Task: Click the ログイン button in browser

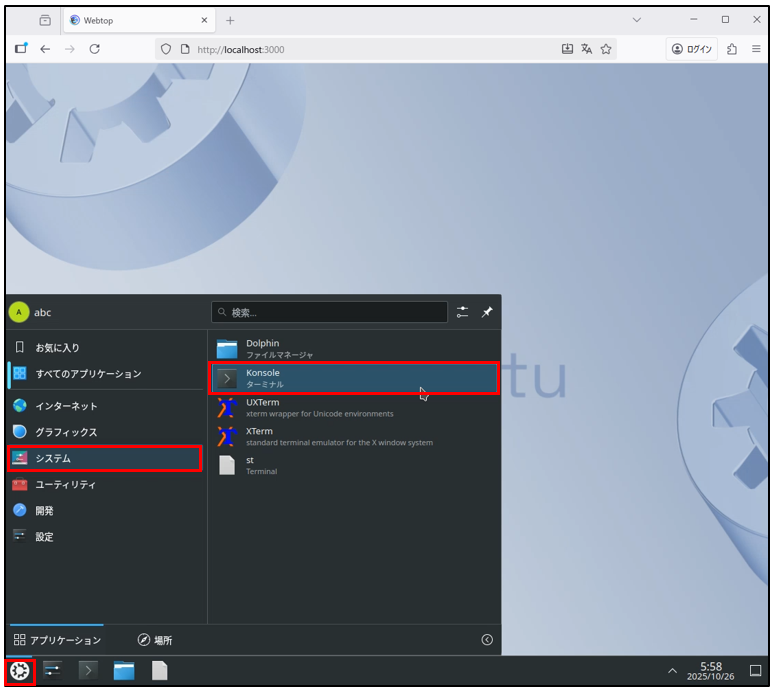Action: (692, 48)
